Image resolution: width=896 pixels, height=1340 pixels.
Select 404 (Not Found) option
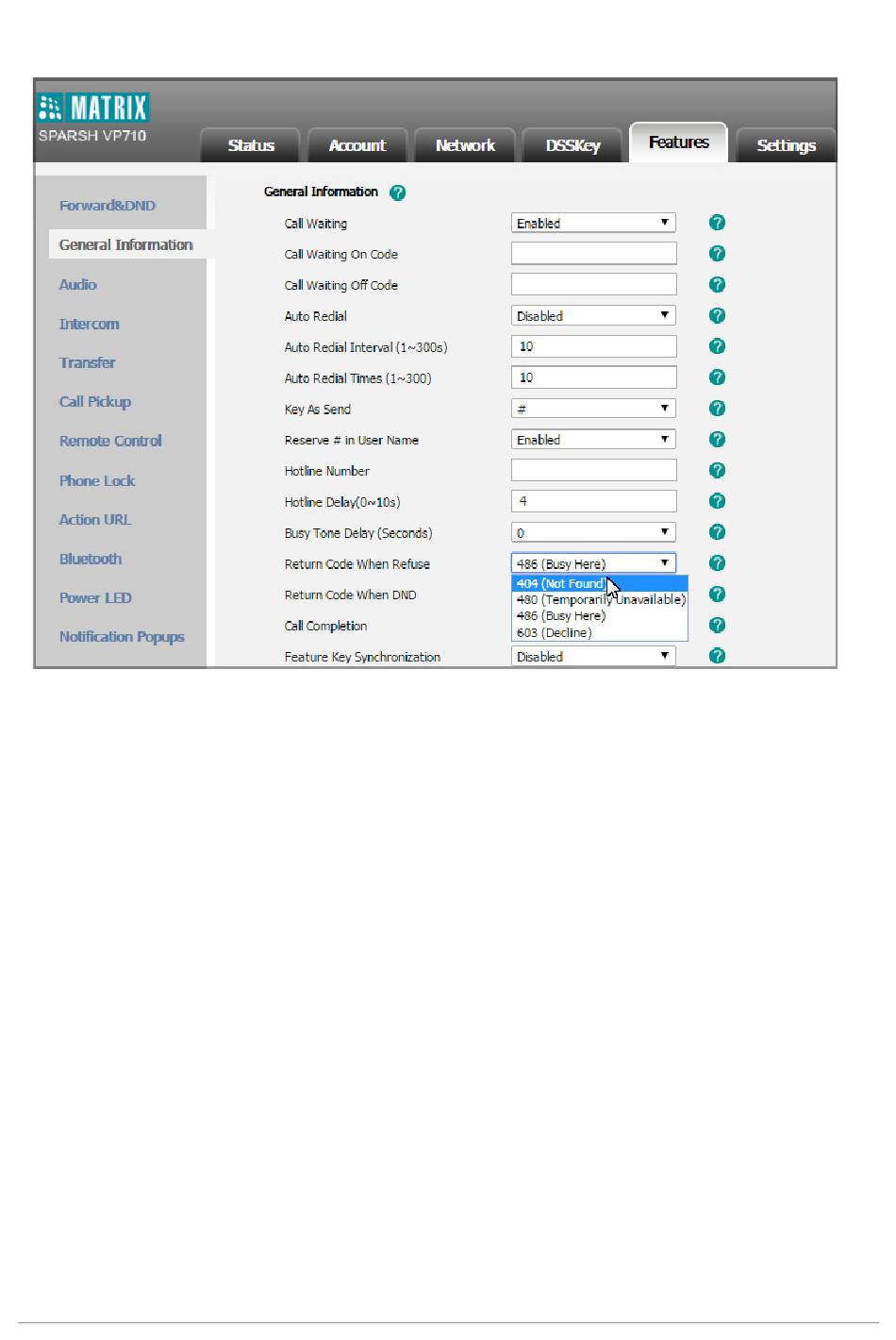coord(560,584)
